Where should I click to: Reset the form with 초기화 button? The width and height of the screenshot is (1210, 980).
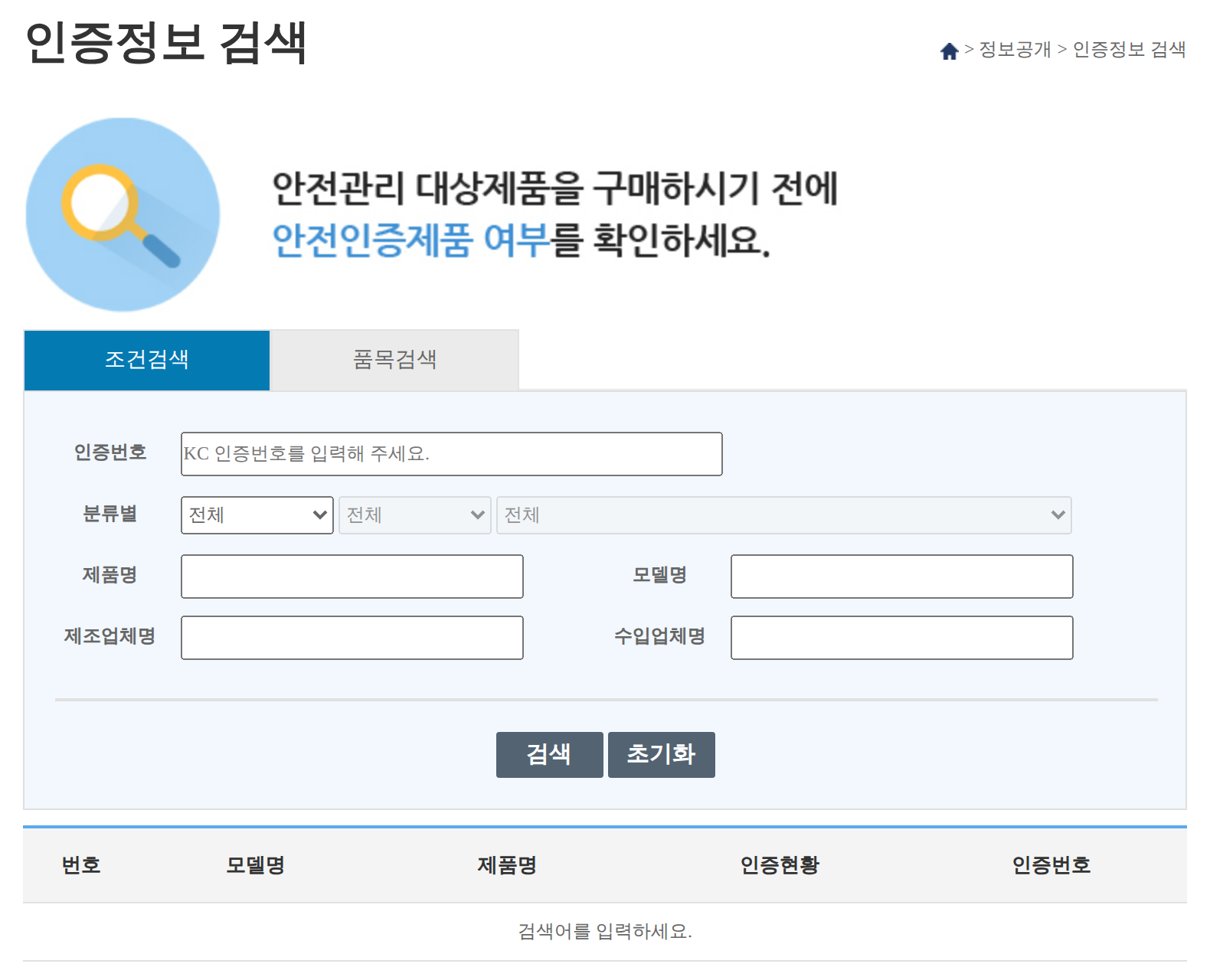coord(662,755)
